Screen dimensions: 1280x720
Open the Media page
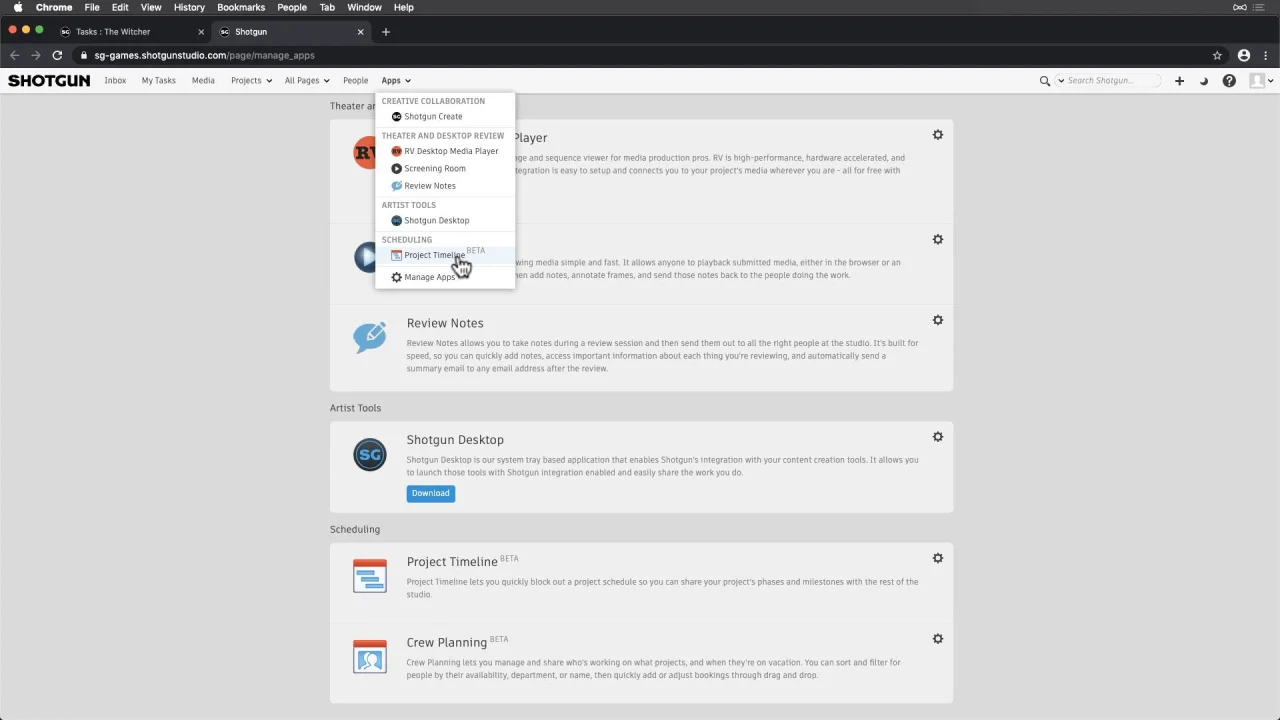click(203, 81)
